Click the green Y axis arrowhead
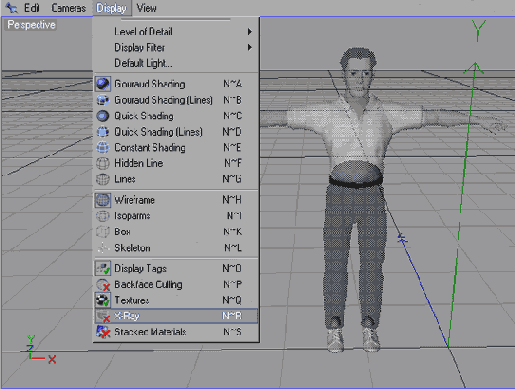The height and width of the screenshot is (389, 515). 475,68
